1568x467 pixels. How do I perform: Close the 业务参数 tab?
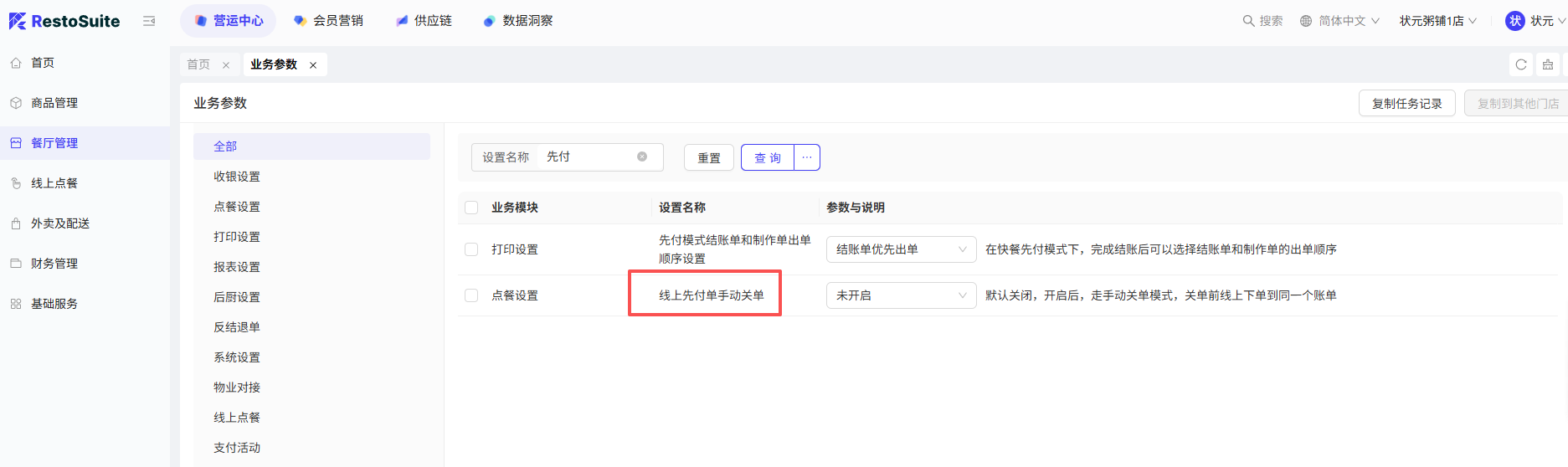pos(313,65)
